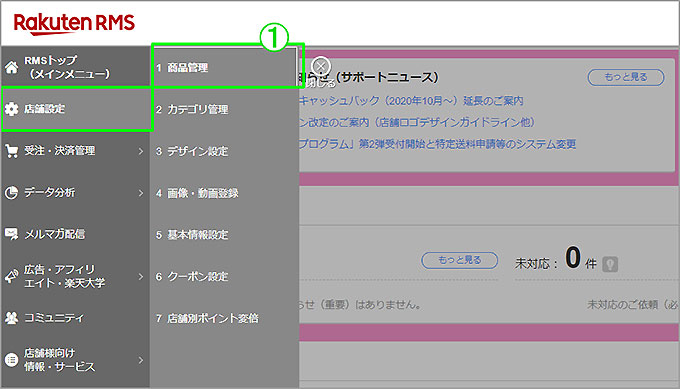Open the キャッシュバック 延長のご案内 news link
The height and width of the screenshot is (389, 680).
coord(411,101)
